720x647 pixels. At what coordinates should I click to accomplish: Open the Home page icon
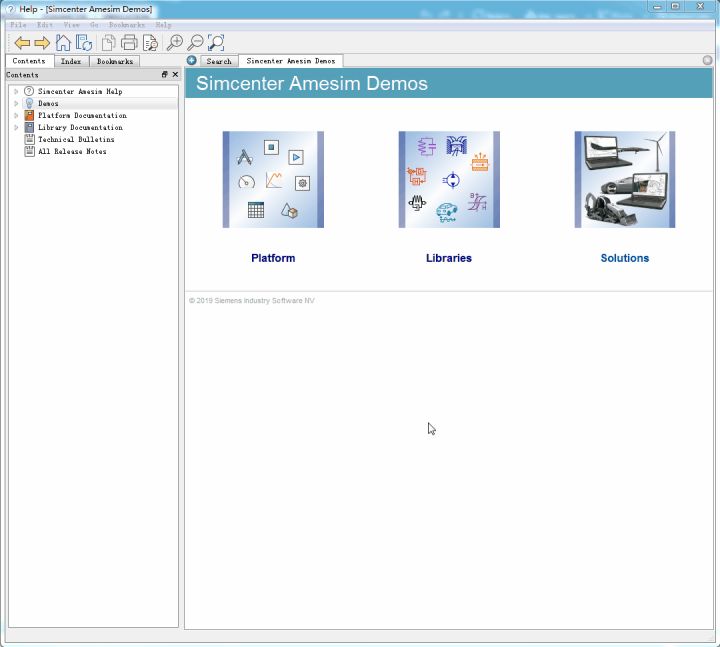[x=63, y=43]
